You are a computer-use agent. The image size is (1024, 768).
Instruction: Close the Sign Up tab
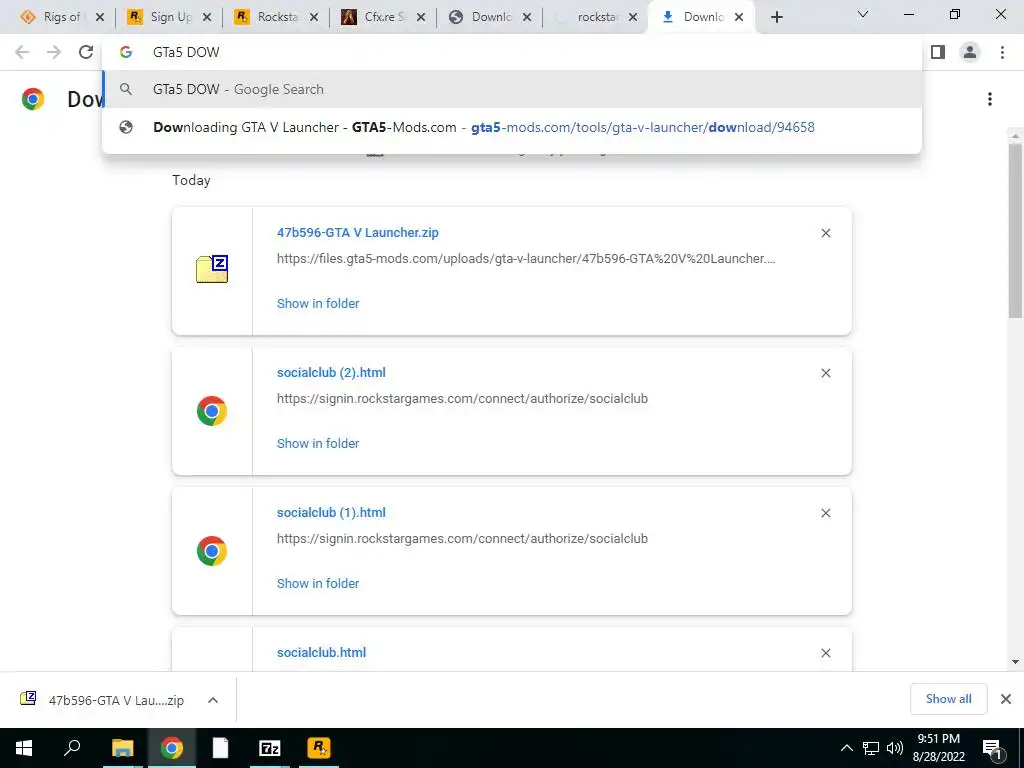pyautogui.click(x=207, y=18)
